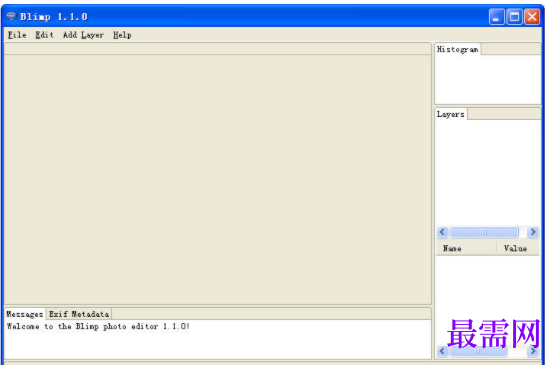Click the Layers panel horizontal scrollbar thumb
The image size is (559, 365).
484,232
